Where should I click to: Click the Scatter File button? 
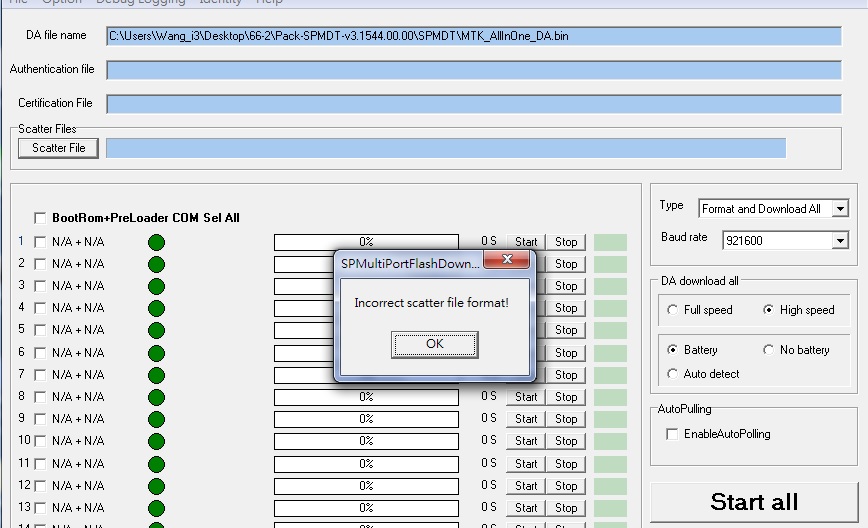[x=58, y=148]
